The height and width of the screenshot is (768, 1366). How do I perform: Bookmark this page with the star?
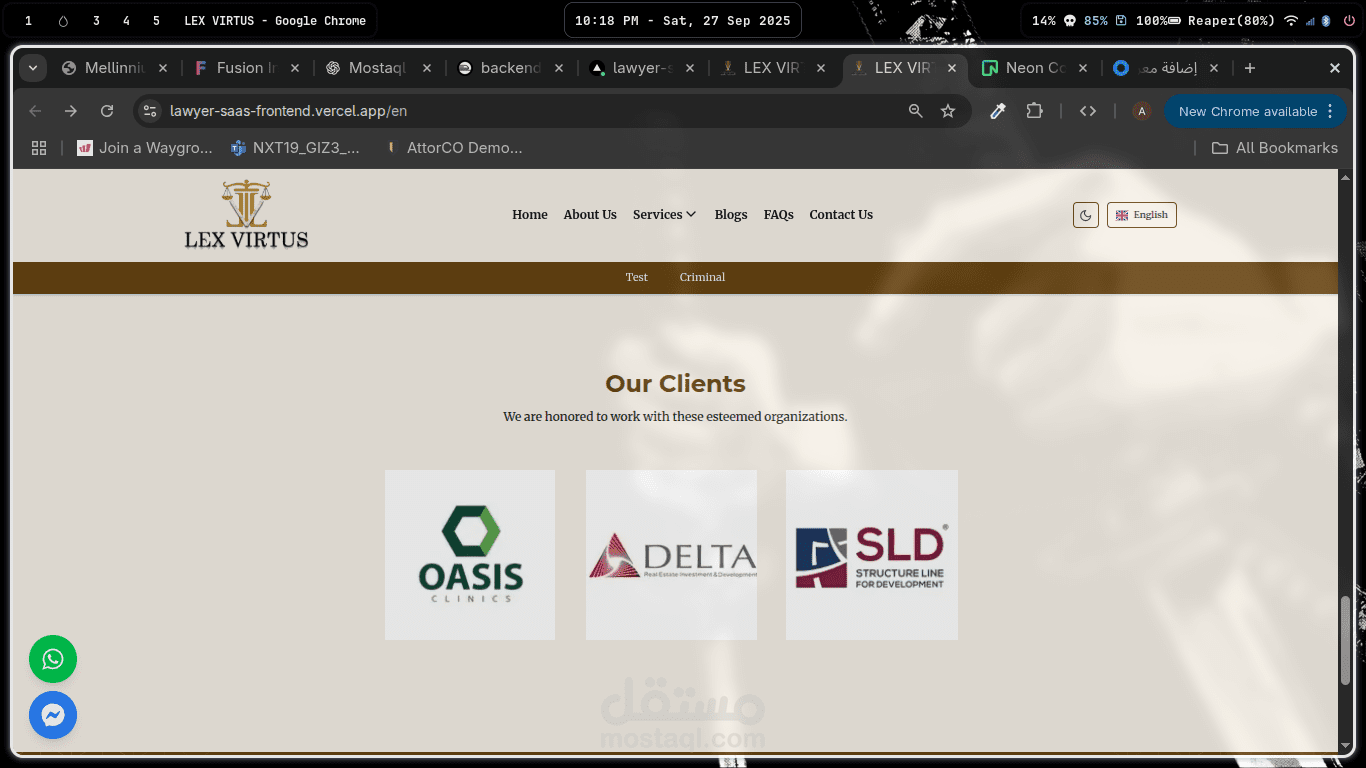click(948, 111)
